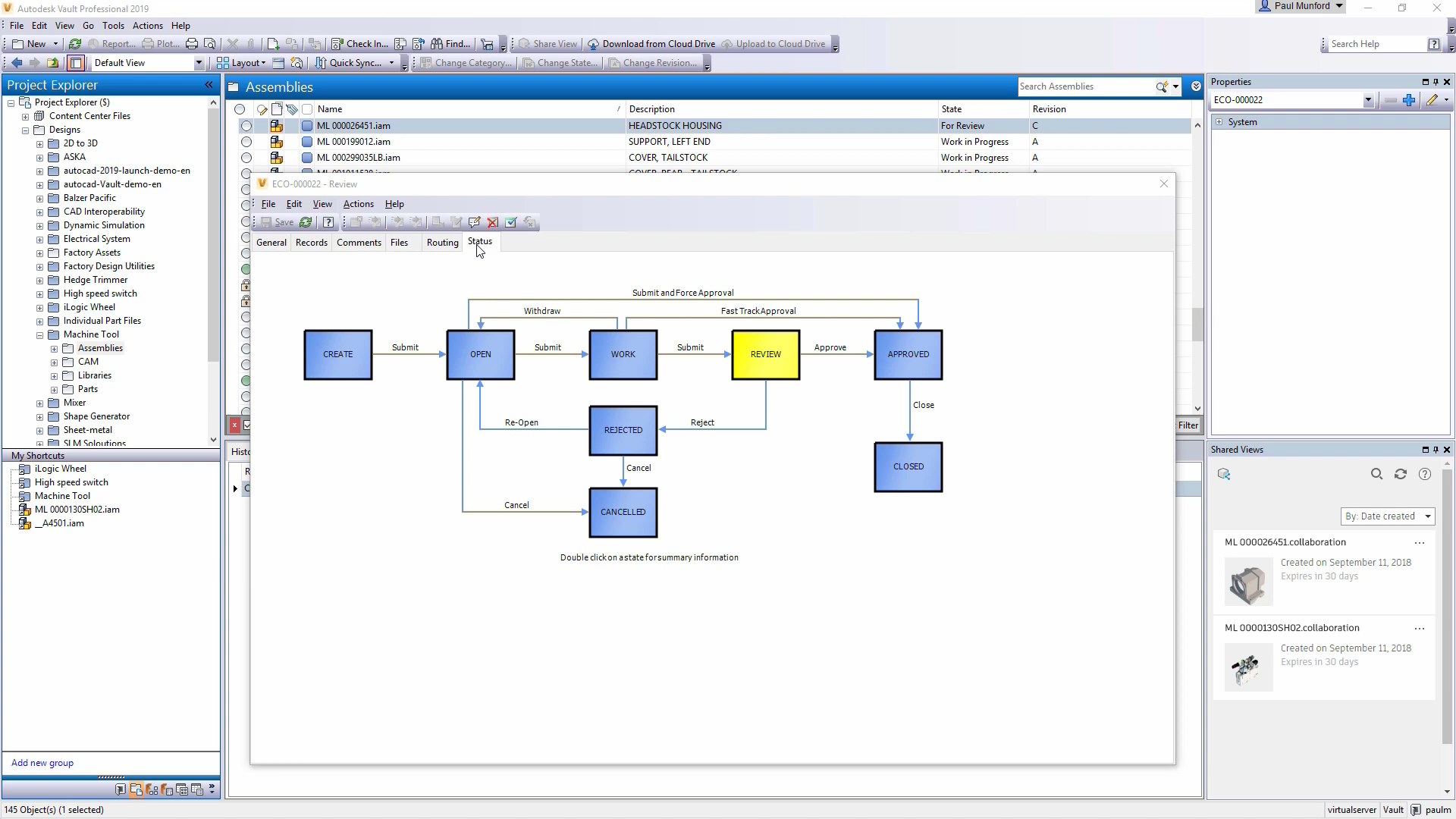1456x819 pixels.
Task: Select radio circle for ML 000299035LB.iam row
Action: pos(246,158)
